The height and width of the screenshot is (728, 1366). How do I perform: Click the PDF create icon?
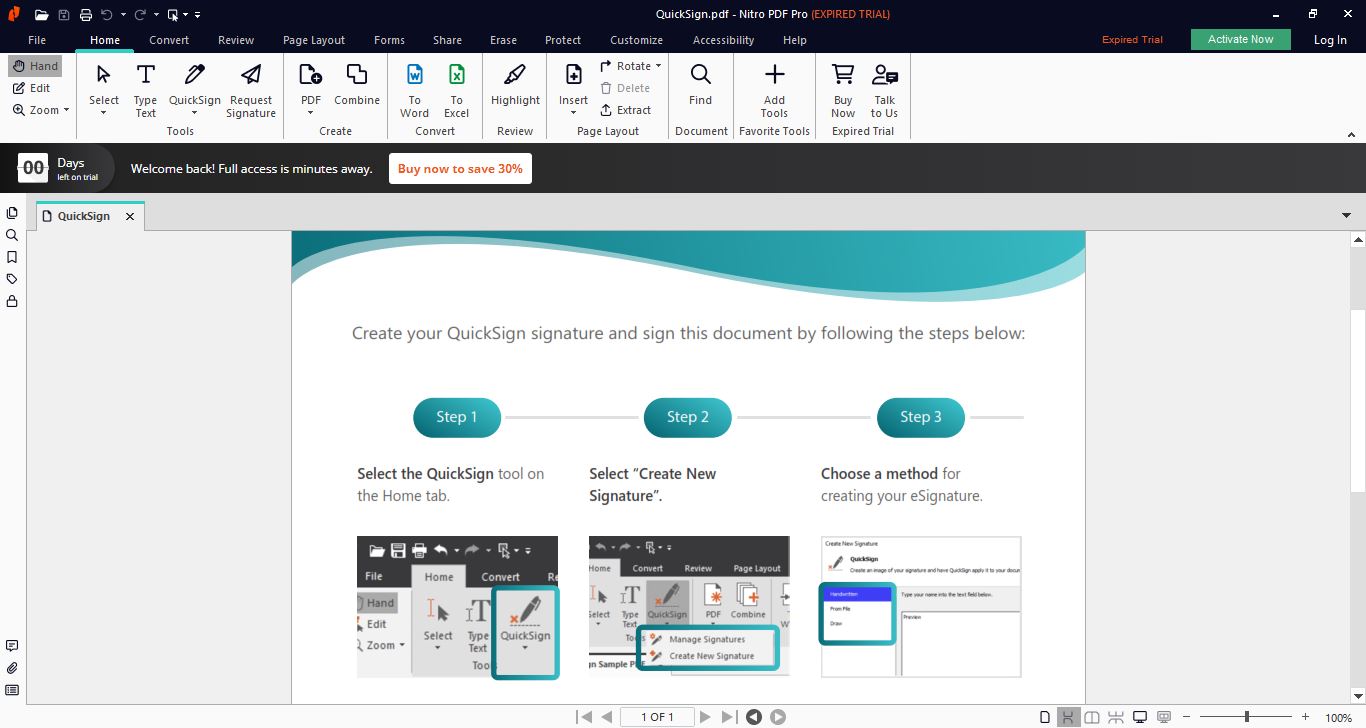(x=311, y=75)
